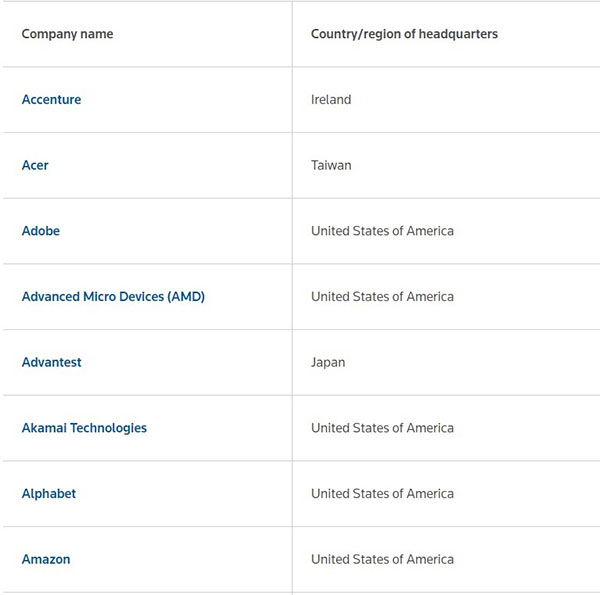Open the Accenture company link
Screen dimensions: 600x595
[x=52, y=100]
